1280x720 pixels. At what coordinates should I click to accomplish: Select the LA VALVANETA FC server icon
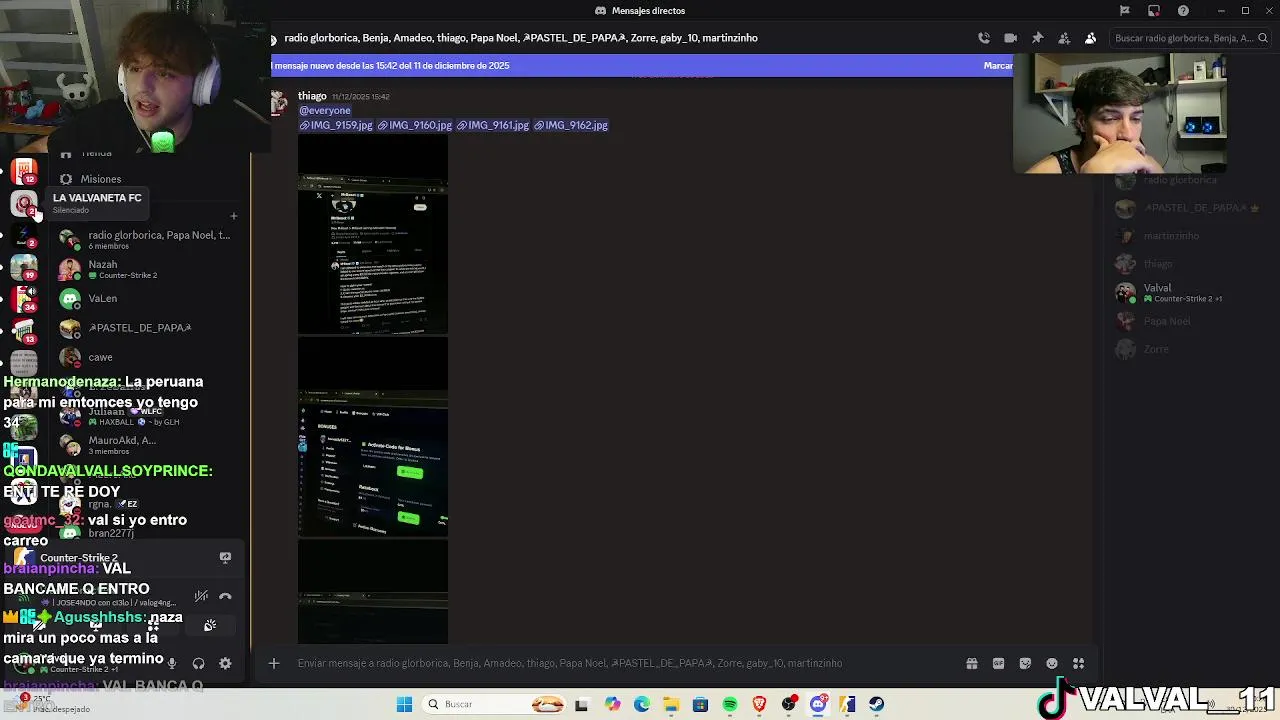point(24,204)
